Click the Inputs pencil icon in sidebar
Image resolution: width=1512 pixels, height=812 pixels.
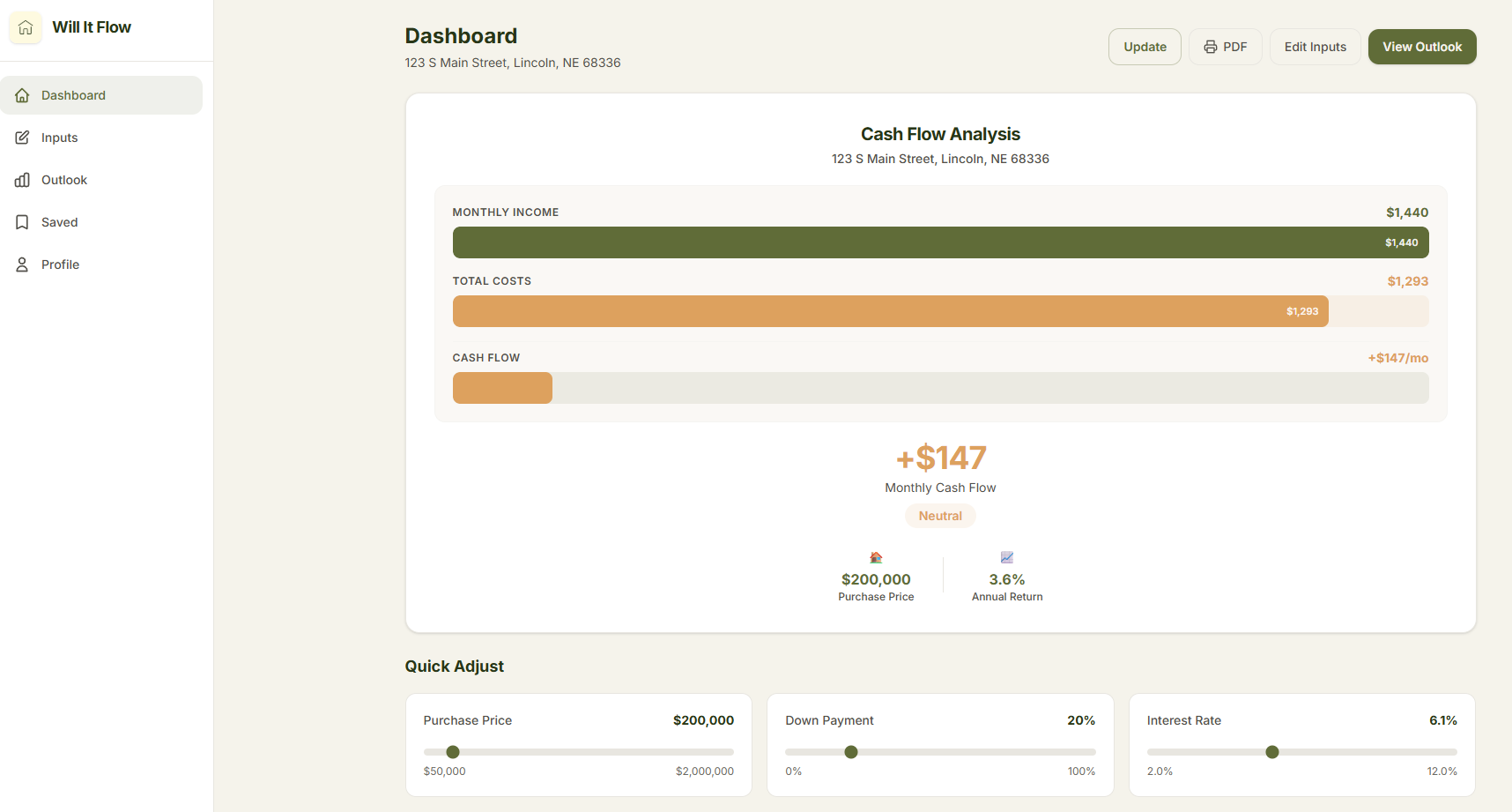(x=22, y=138)
